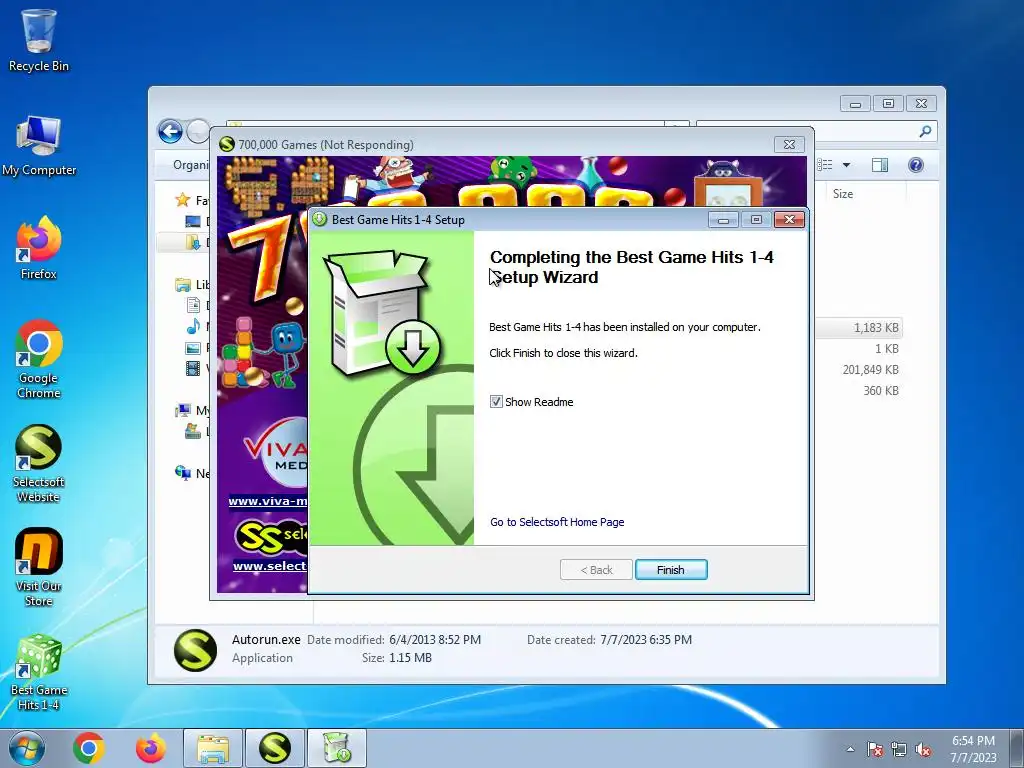
Task: Select the Best Game Hits 1-4 desktop shortcut
Action: 39,672
